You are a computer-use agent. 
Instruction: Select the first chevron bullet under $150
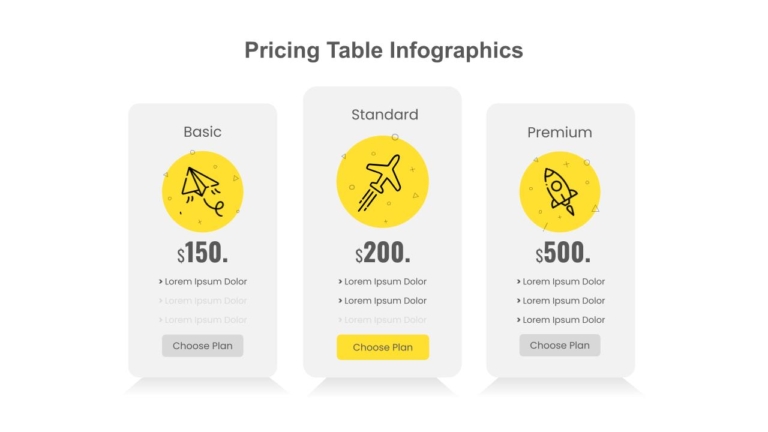161,282
